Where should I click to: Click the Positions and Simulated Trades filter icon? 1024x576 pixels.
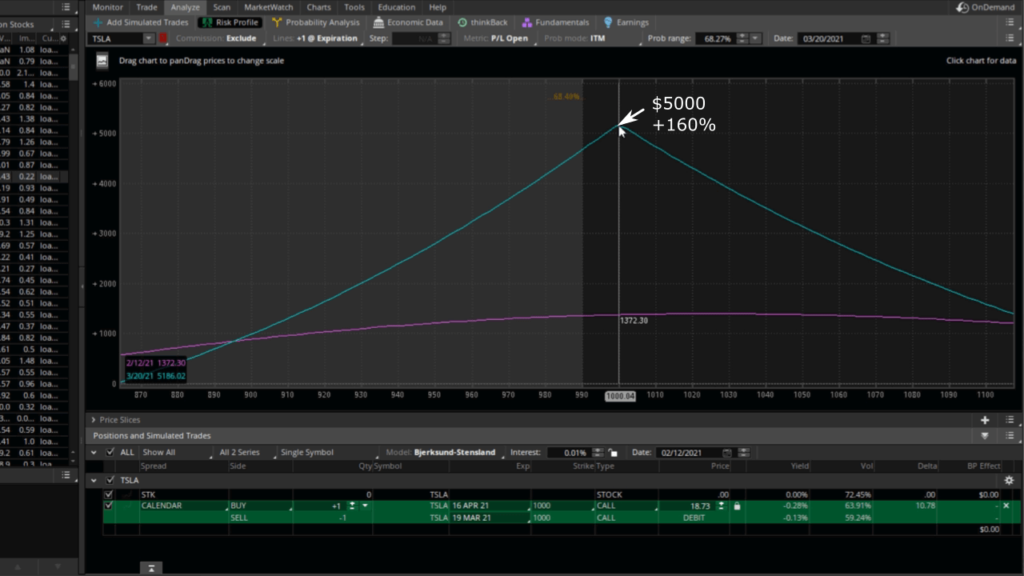pos(985,436)
